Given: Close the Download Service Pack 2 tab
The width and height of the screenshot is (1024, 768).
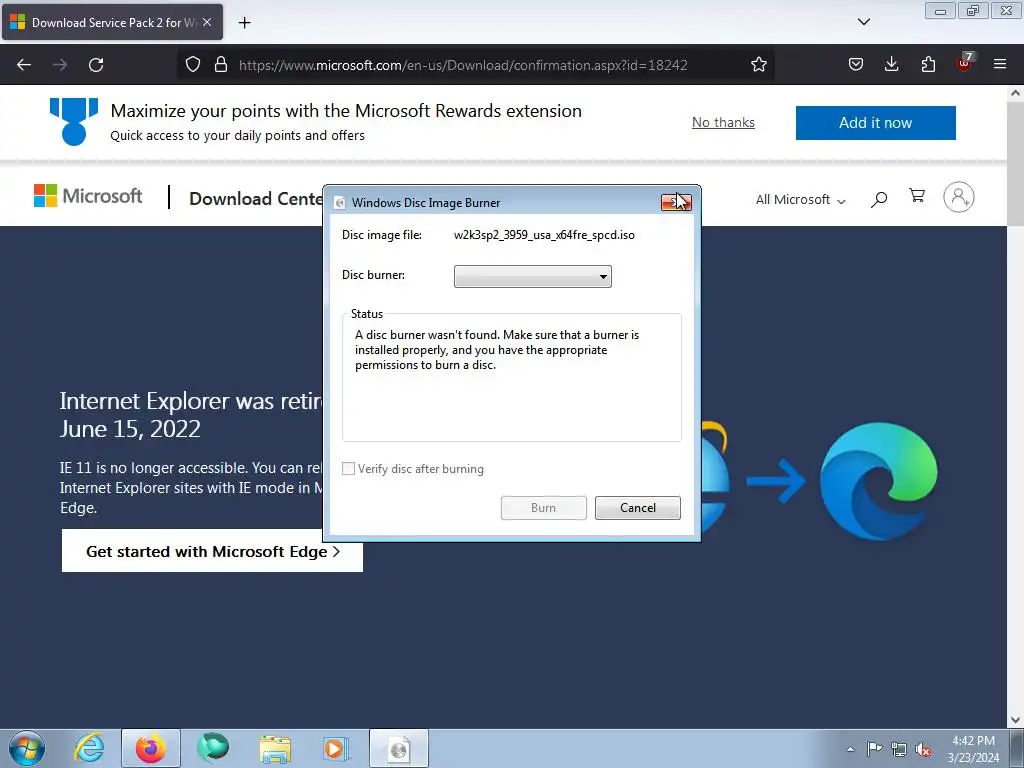Looking at the screenshot, I should pyautogui.click(x=206, y=22).
